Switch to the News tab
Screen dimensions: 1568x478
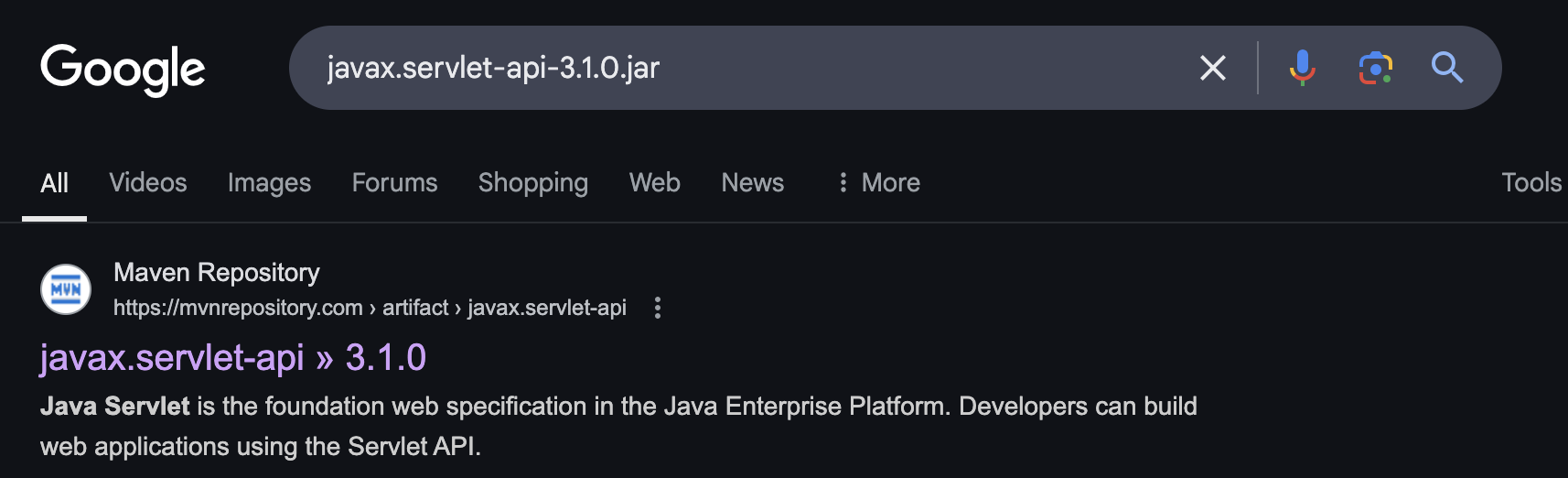pos(753,183)
